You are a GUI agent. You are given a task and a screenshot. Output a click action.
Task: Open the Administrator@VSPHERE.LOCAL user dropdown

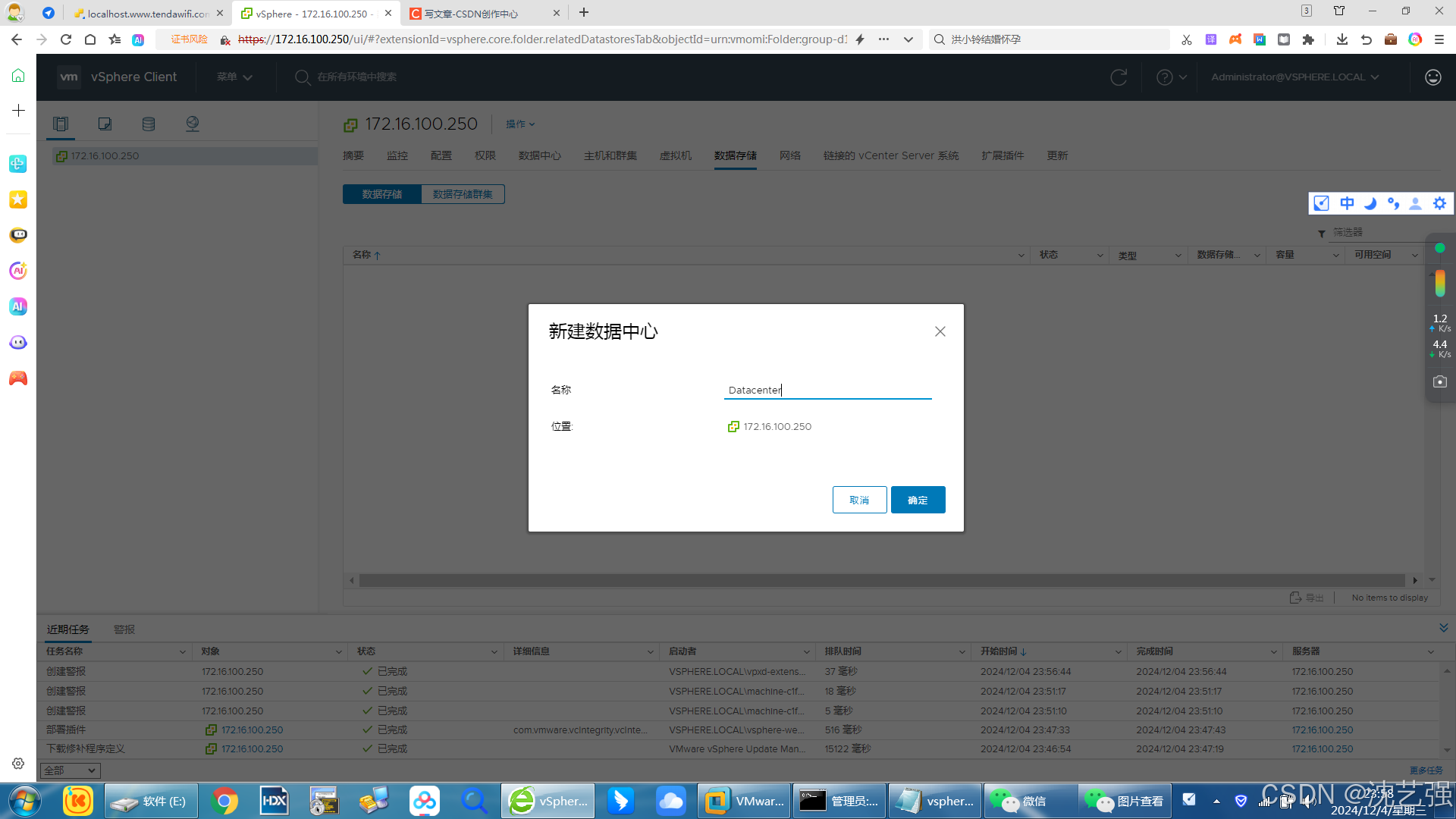[x=1294, y=77]
